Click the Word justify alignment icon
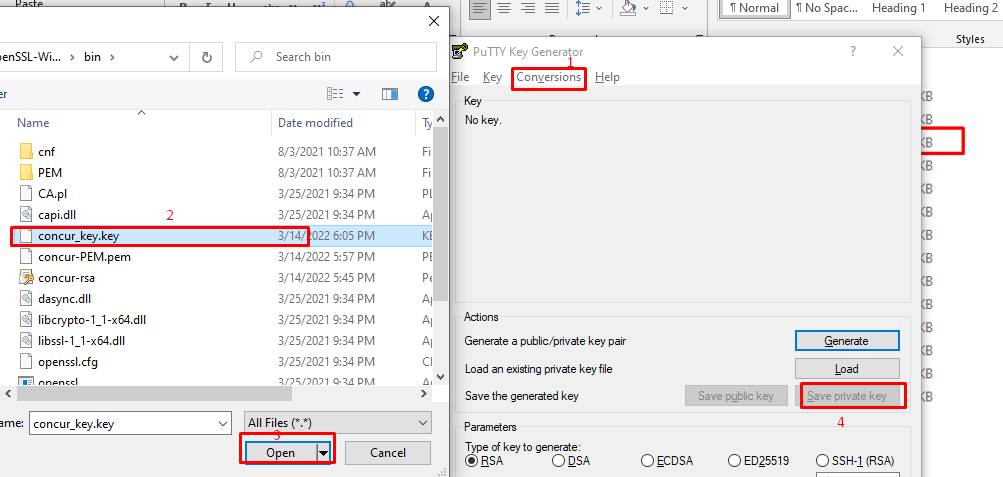The height and width of the screenshot is (477, 1003). 554,8
